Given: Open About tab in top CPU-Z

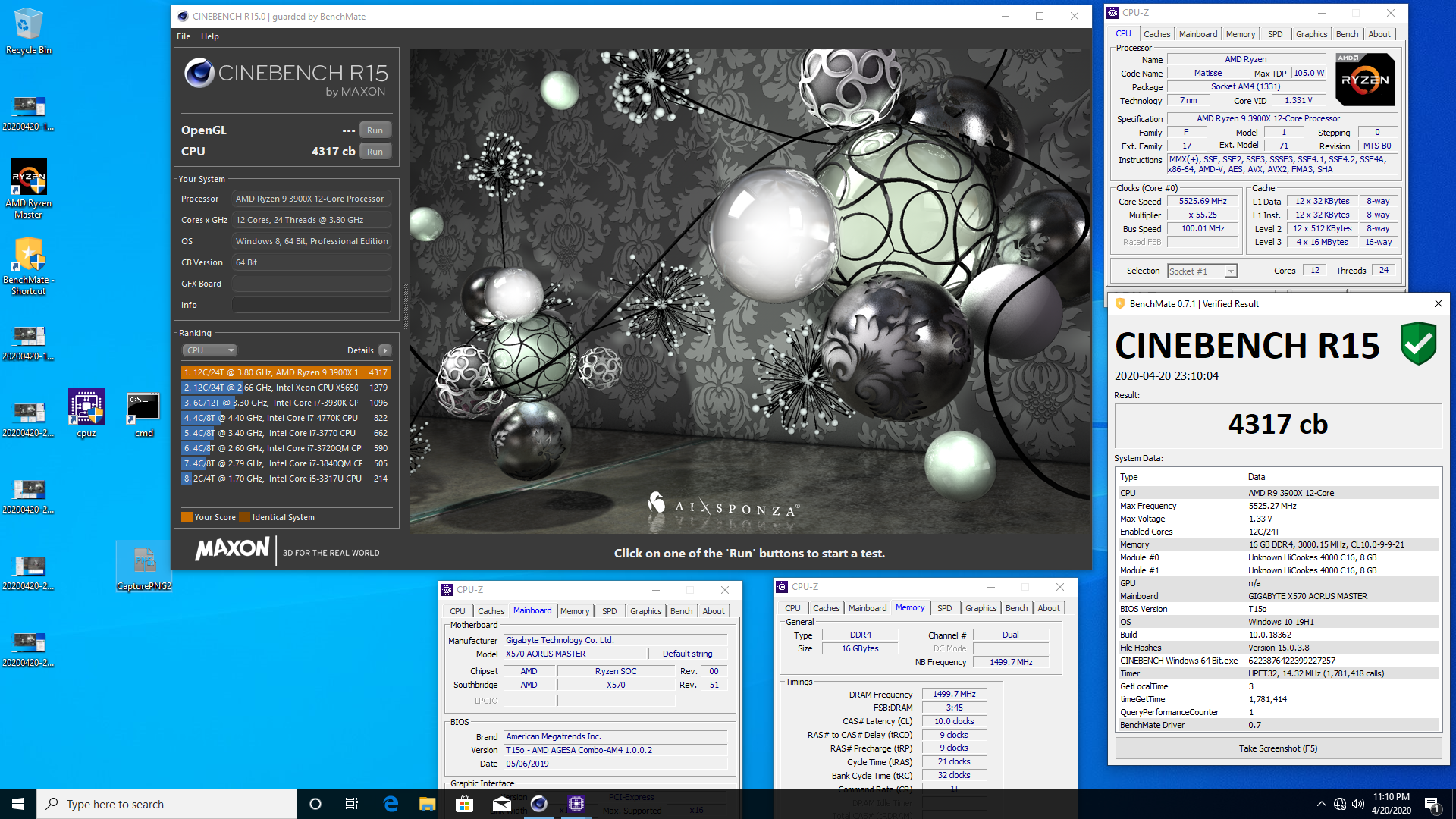Looking at the screenshot, I should coord(1379,34).
